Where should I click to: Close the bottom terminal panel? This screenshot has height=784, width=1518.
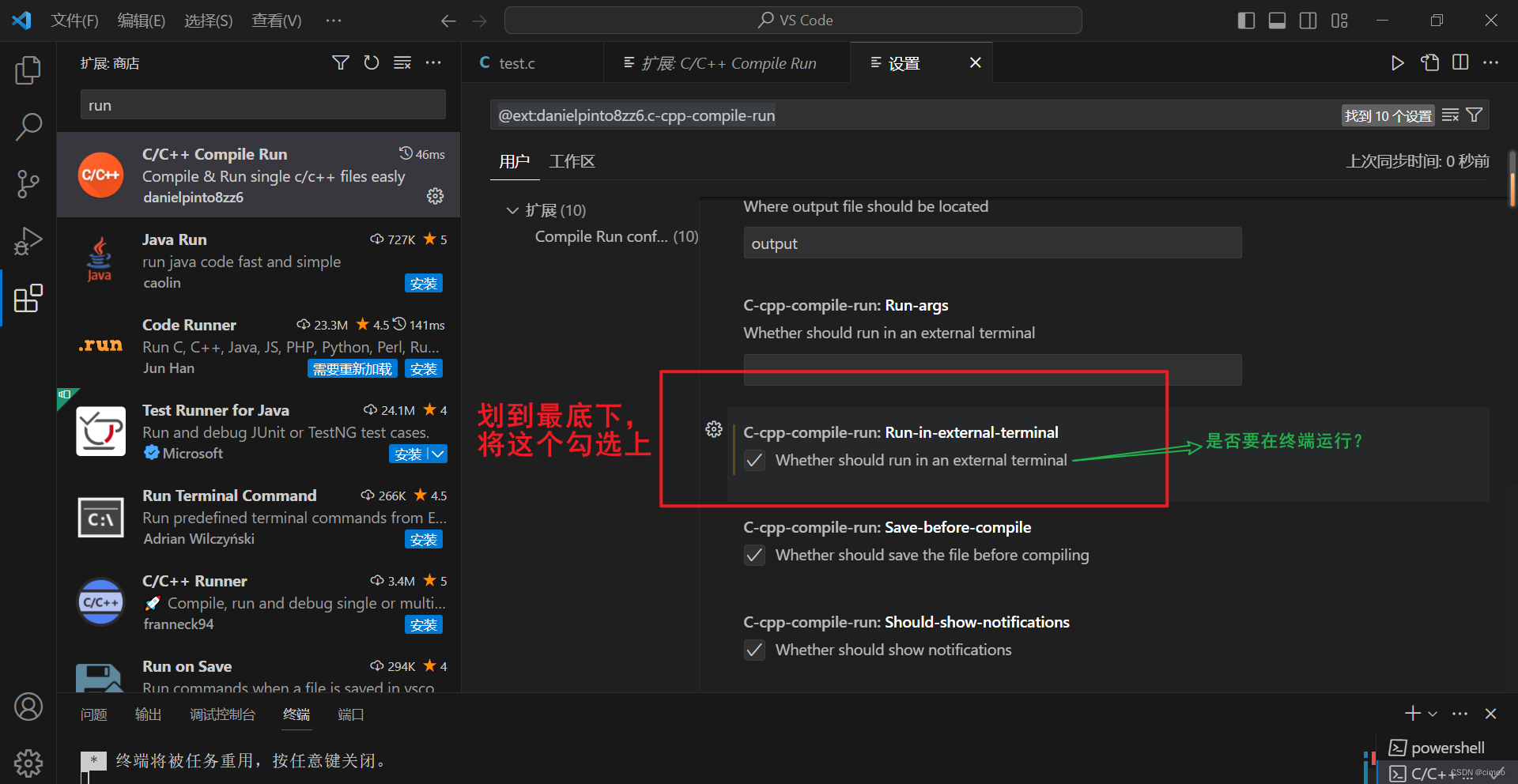point(1491,714)
